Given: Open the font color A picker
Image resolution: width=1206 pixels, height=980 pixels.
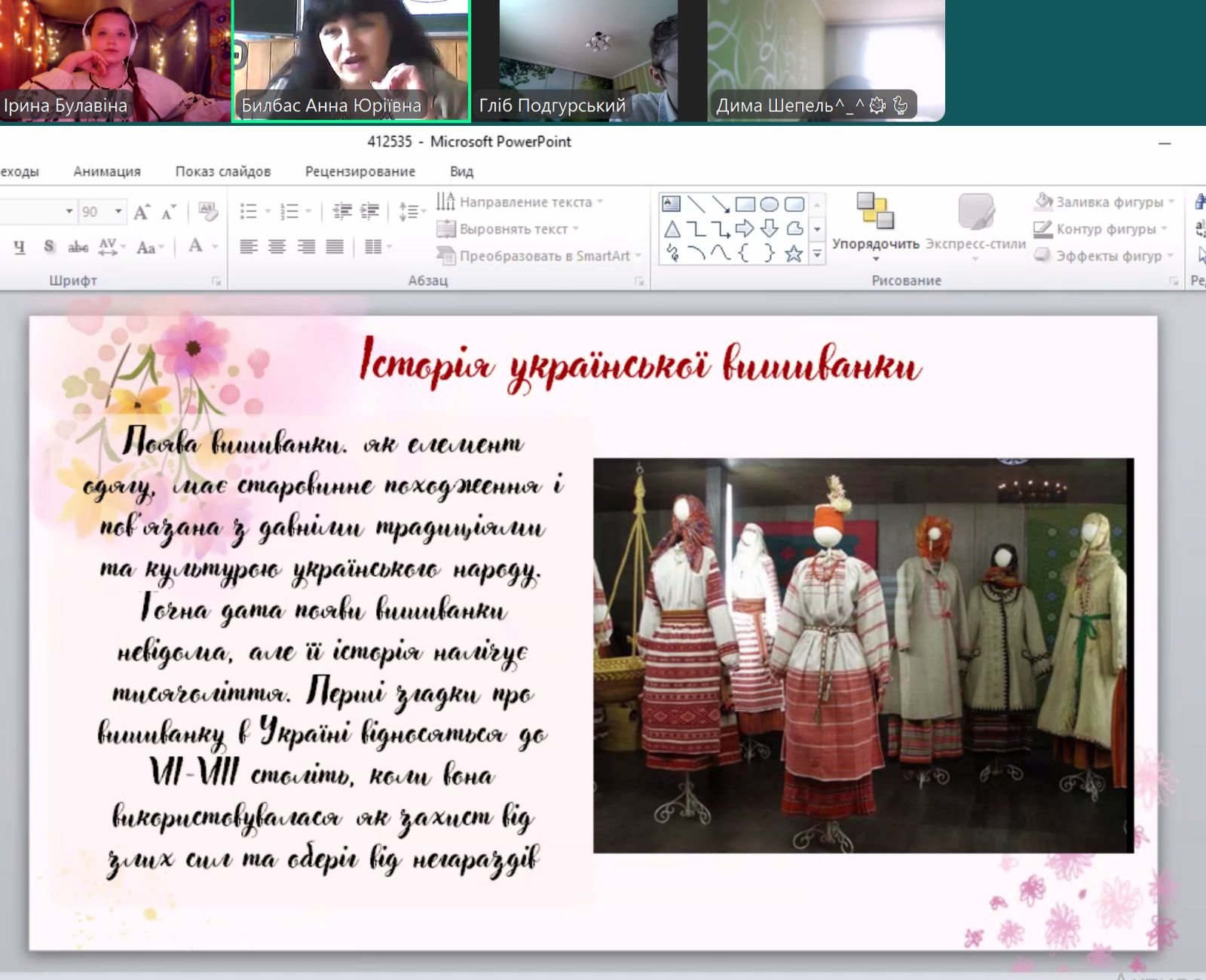Looking at the screenshot, I should [196, 247].
